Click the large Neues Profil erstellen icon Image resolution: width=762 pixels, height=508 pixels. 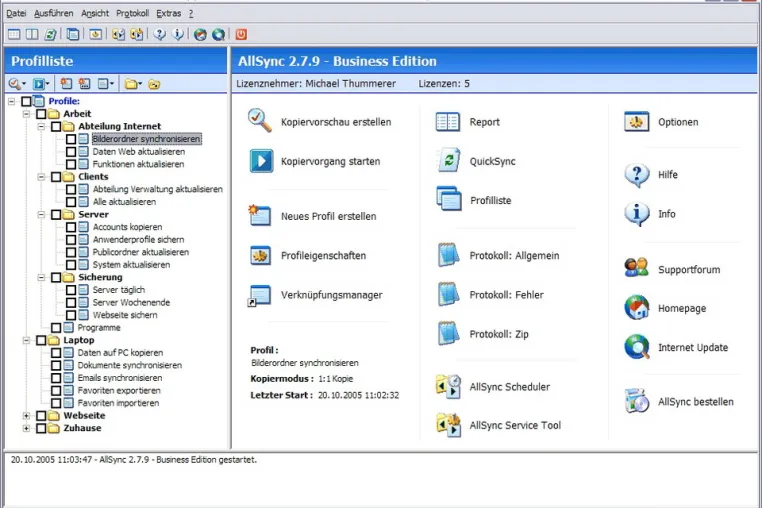tap(260, 215)
